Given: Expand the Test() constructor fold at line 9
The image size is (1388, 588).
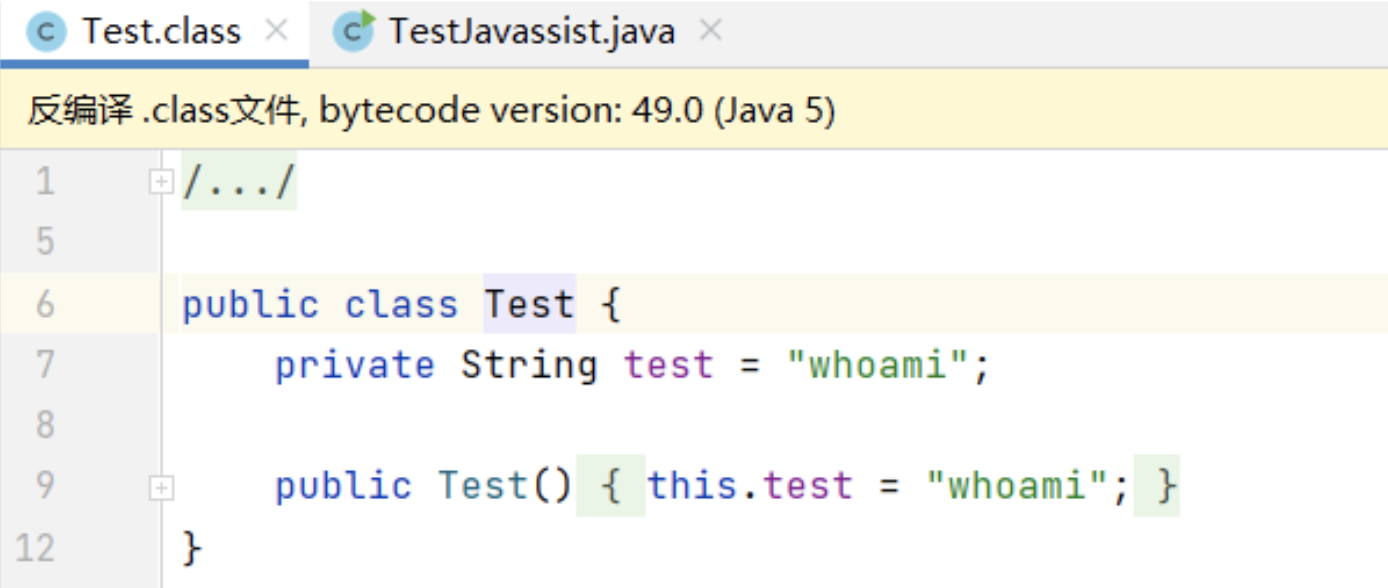Looking at the screenshot, I should click(160, 488).
